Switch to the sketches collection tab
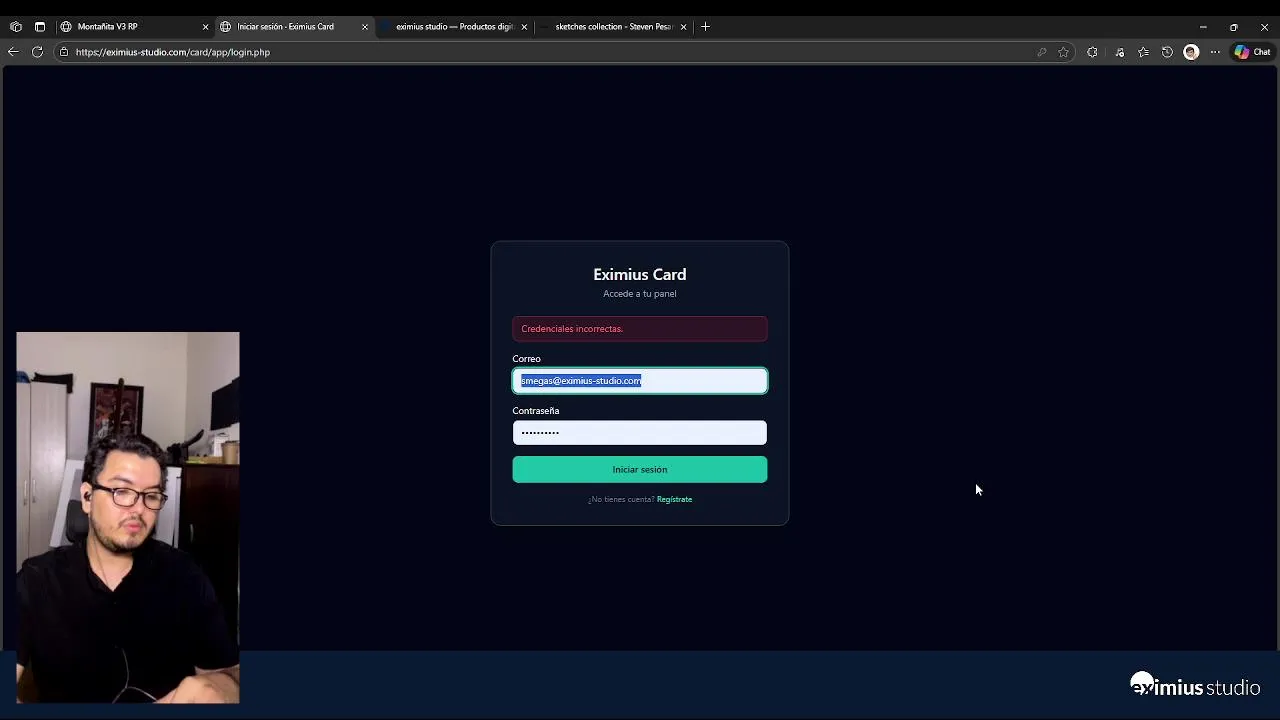 (x=613, y=27)
